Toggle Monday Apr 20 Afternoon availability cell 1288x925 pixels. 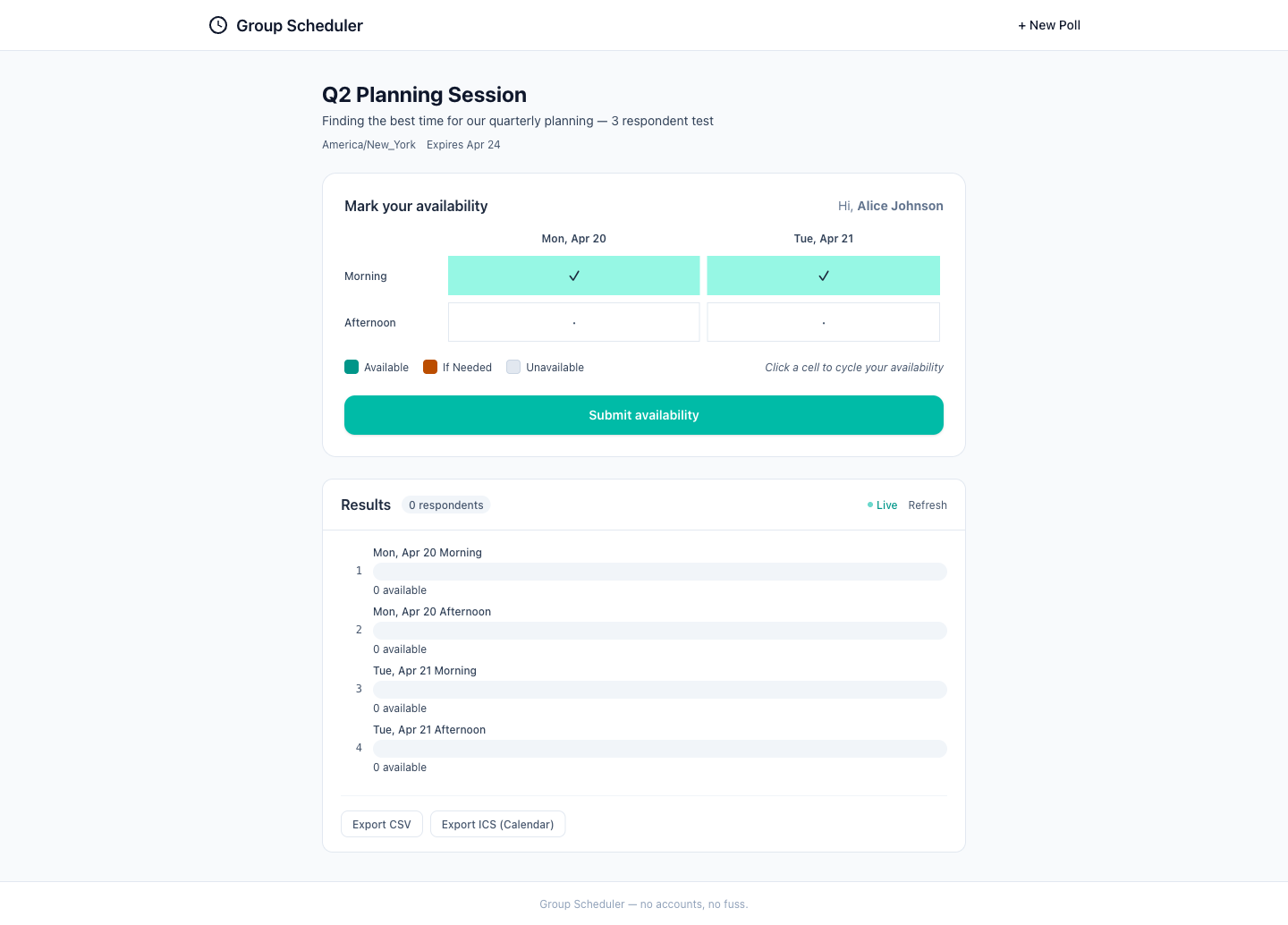[573, 322]
